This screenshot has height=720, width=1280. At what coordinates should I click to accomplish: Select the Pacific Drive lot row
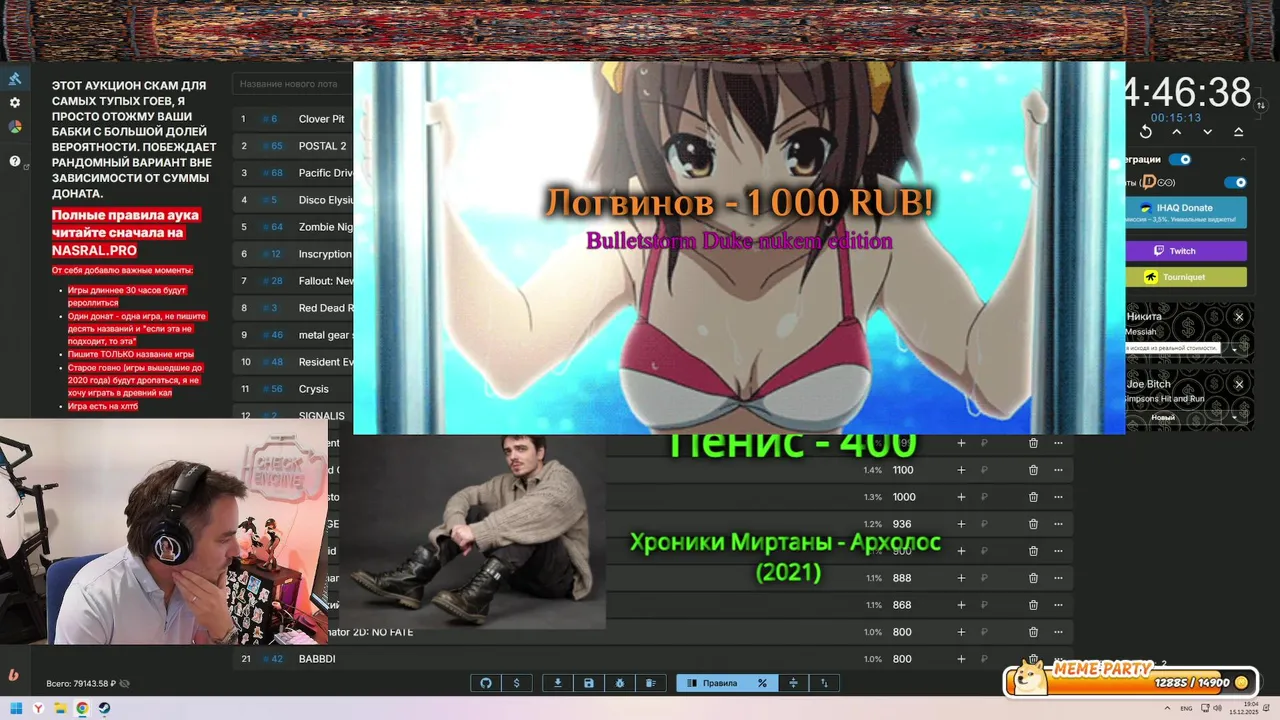pyautogui.click(x=294, y=173)
